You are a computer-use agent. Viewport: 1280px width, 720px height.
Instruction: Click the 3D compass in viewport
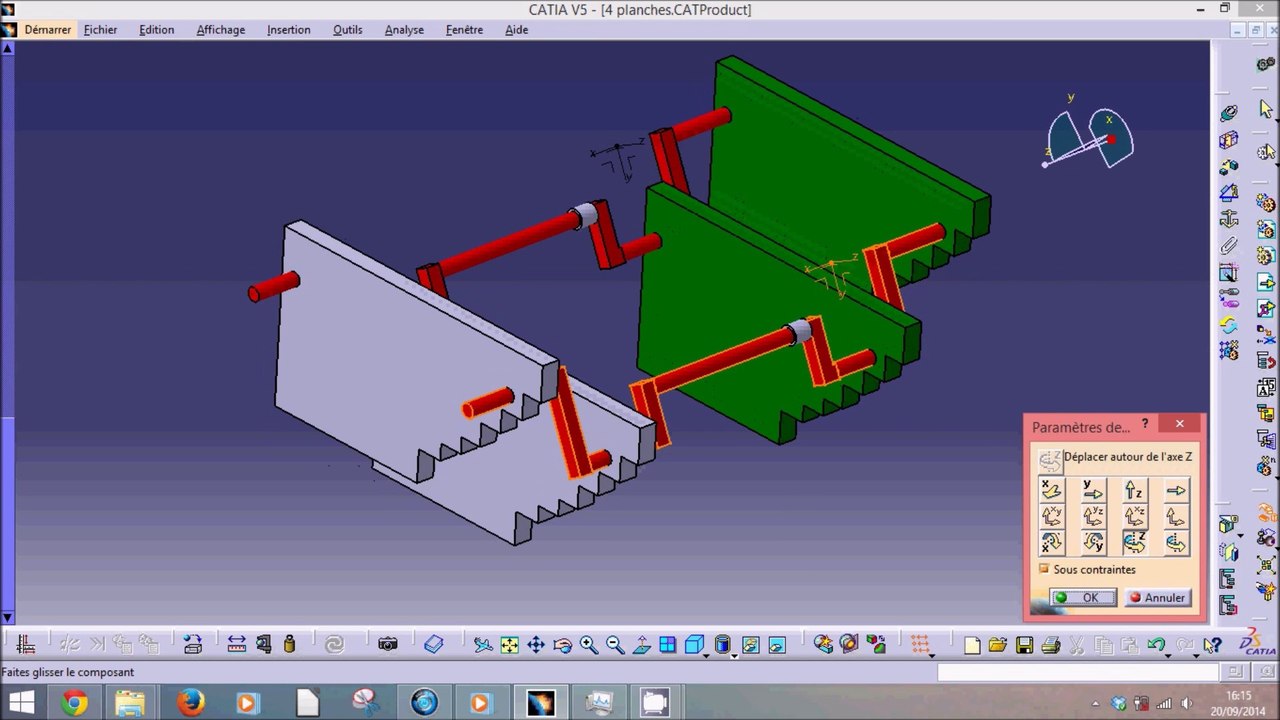point(1089,137)
